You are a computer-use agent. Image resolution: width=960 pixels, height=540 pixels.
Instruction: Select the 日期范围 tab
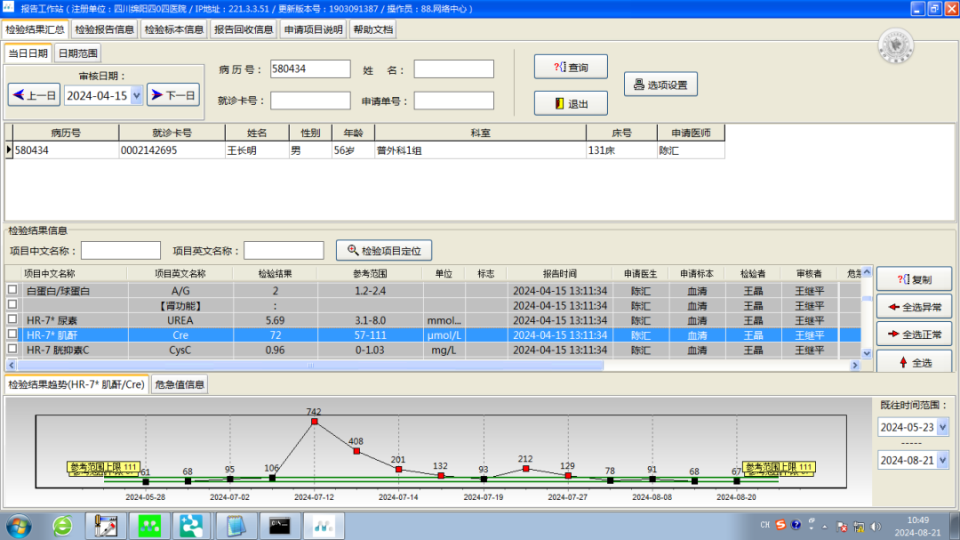(x=78, y=53)
